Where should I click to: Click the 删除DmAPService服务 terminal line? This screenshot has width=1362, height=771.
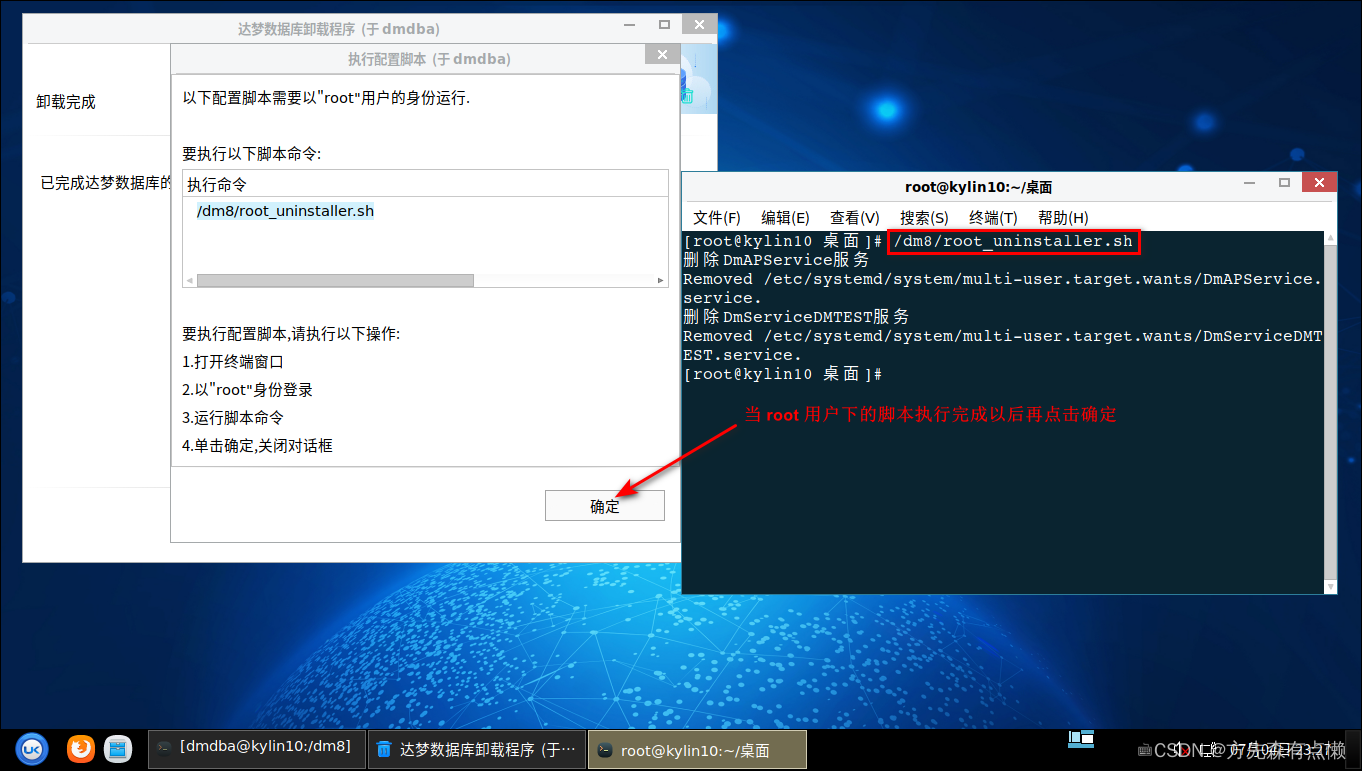point(776,260)
